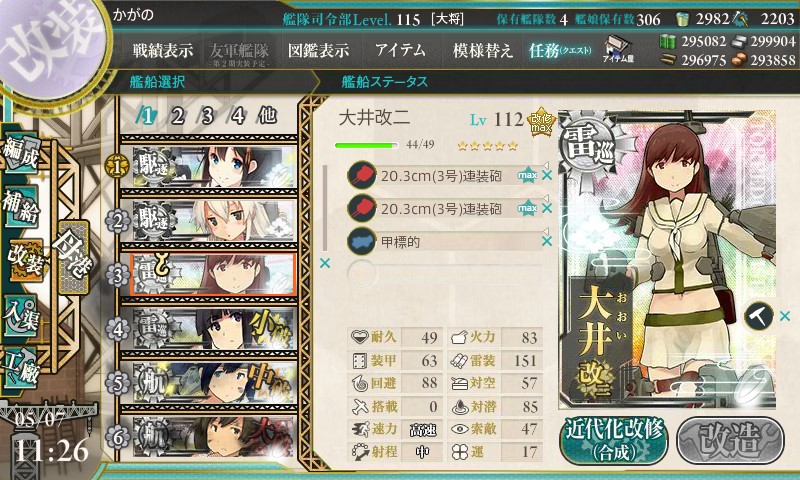Viewport: 800px width, 480px height.
Task: Switch to fleet tab 2
Action: [177, 116]
